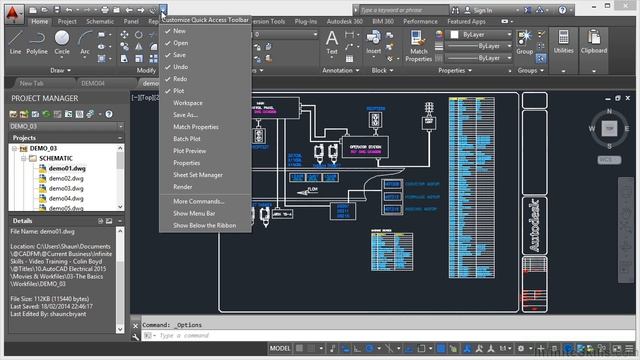Click the Undo arrow in quick access toolbar
This screenshot has width=640, height=360.
pos(69,10)
